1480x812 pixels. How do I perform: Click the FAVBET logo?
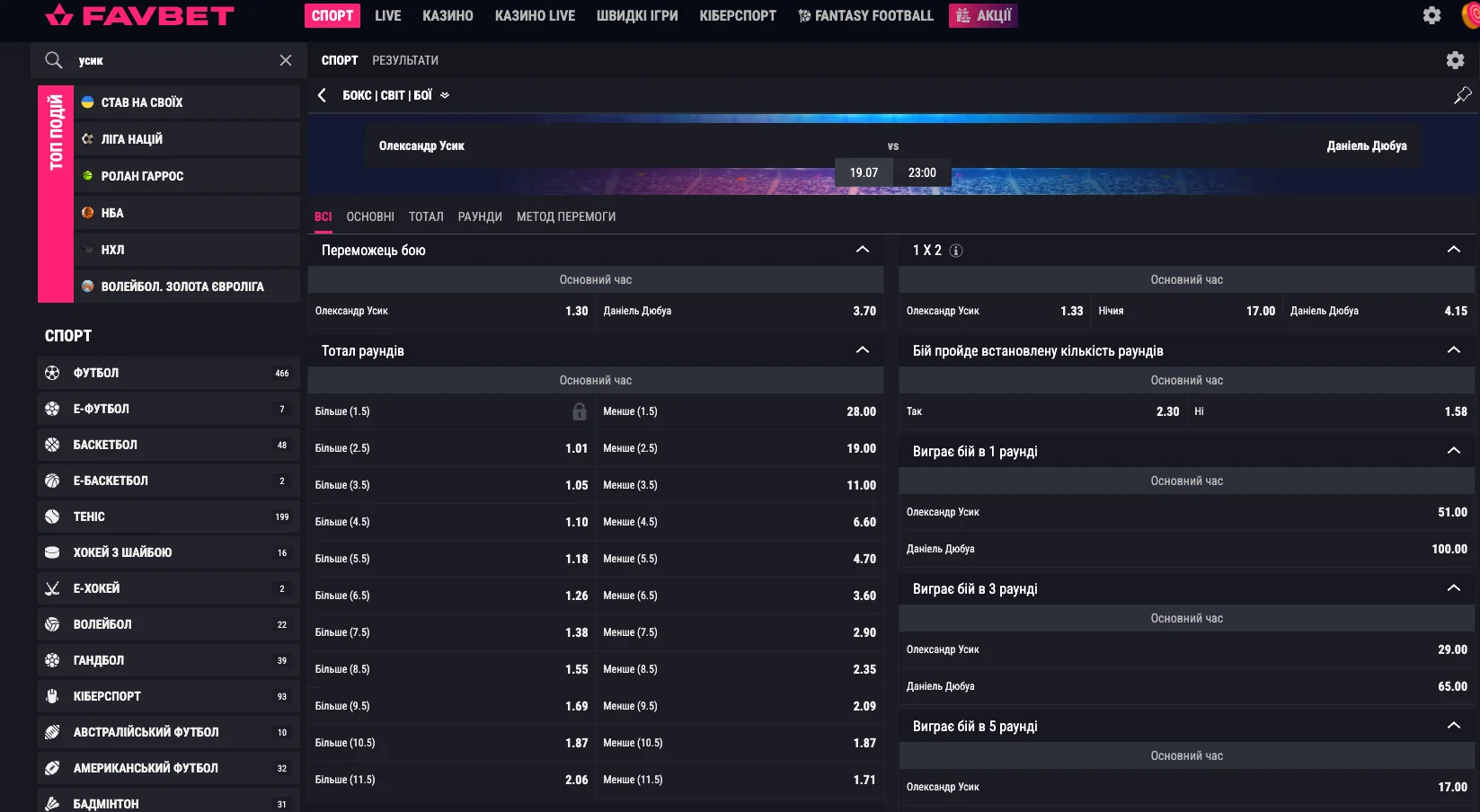pos(139,15)
